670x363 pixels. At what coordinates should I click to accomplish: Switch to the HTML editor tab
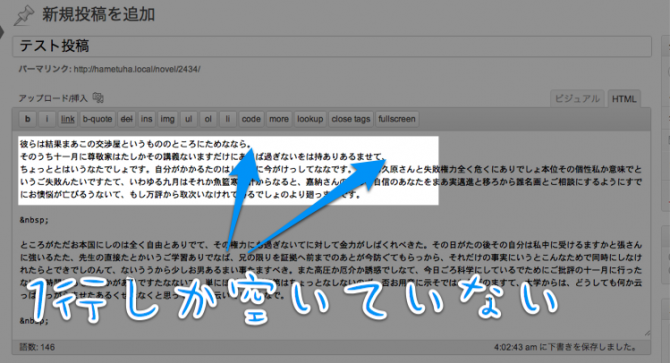coord(624,99)
